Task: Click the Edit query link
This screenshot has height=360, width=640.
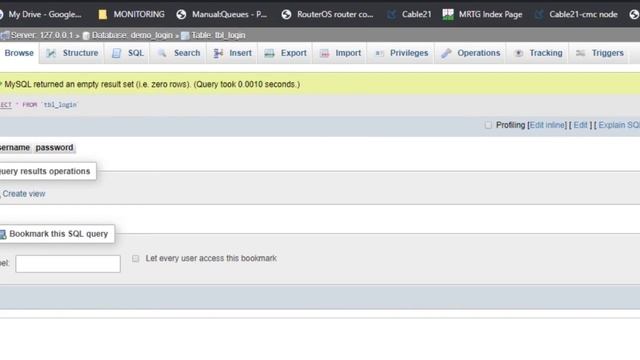Action: (580, 125)
